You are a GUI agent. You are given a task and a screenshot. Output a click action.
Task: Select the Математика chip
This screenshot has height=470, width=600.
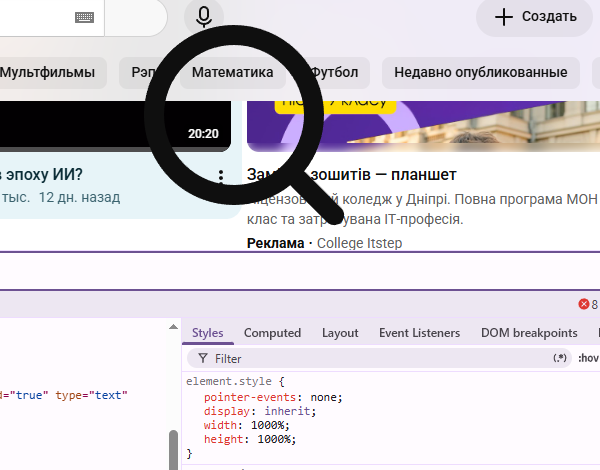tap(233, 72)
